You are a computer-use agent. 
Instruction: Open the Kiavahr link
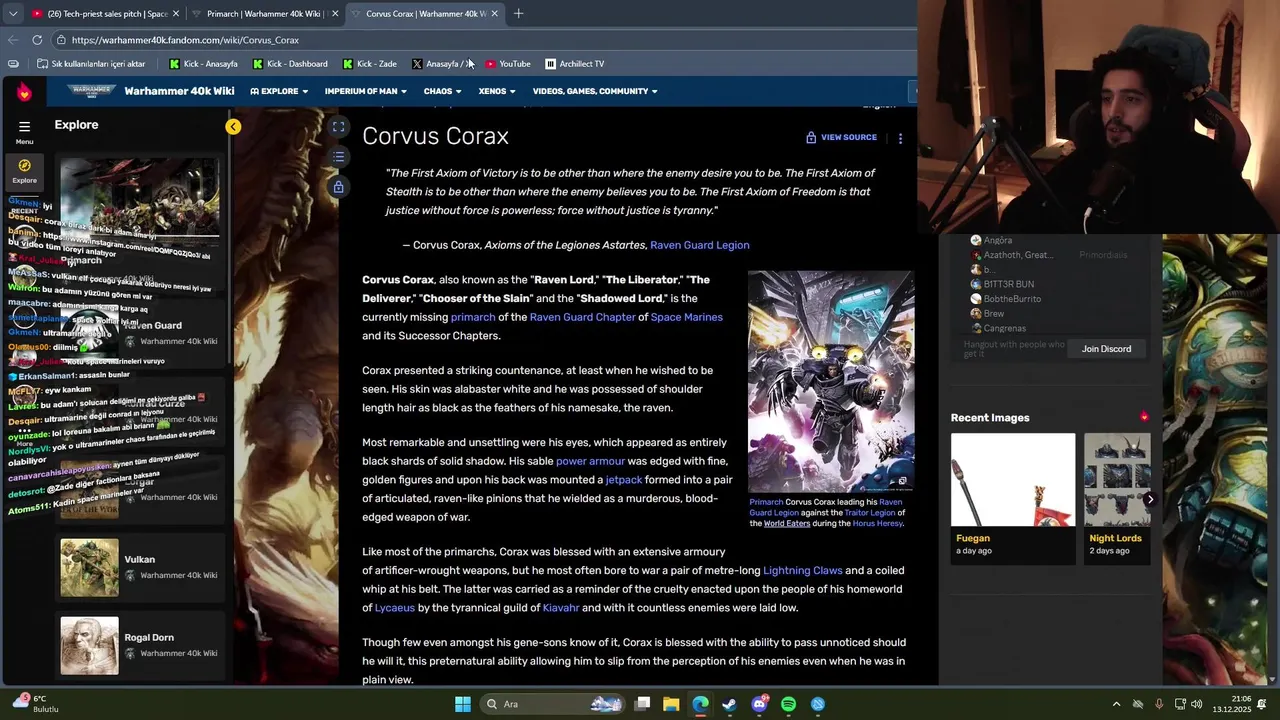(561, 608)
